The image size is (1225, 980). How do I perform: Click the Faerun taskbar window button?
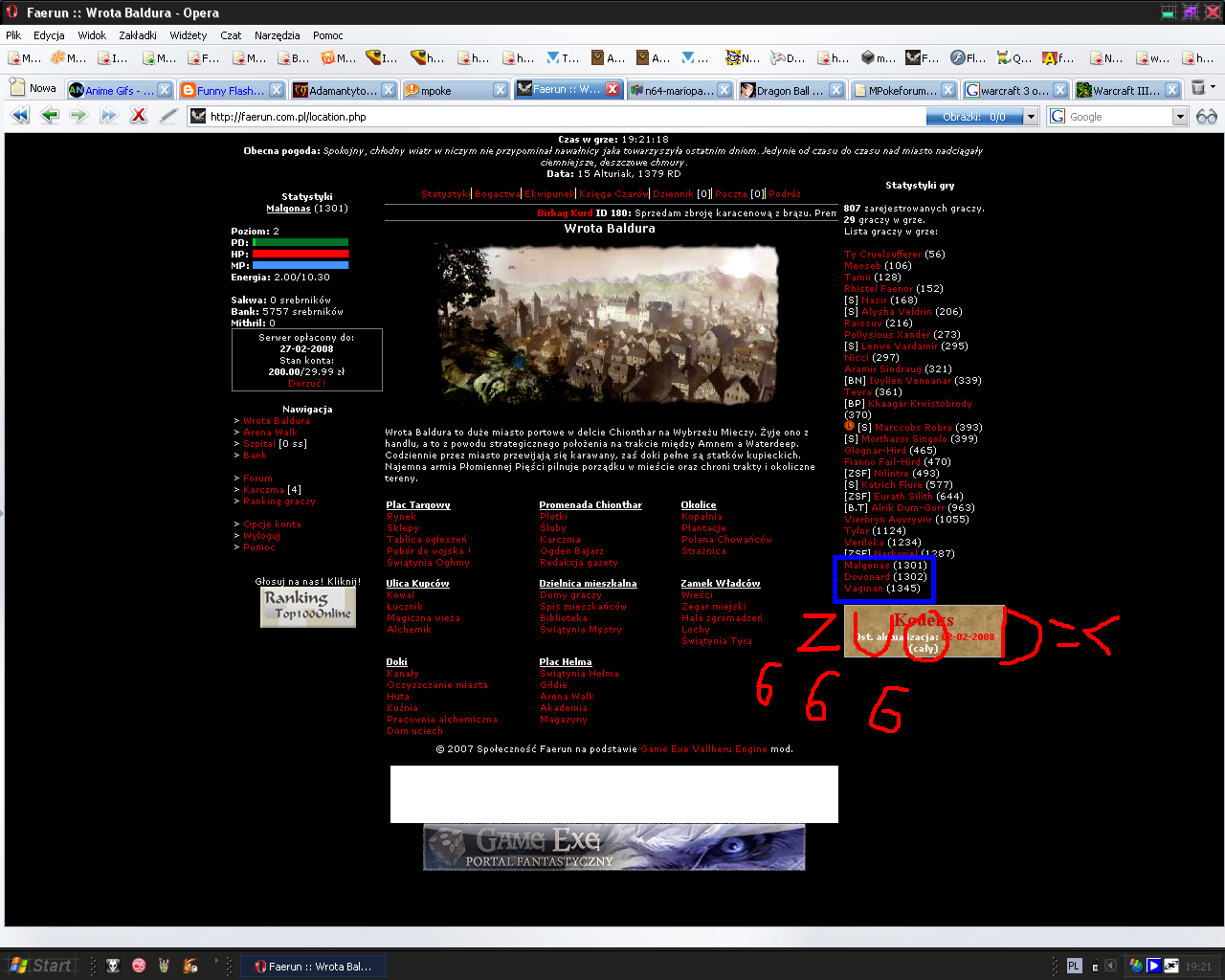point(312,967)
